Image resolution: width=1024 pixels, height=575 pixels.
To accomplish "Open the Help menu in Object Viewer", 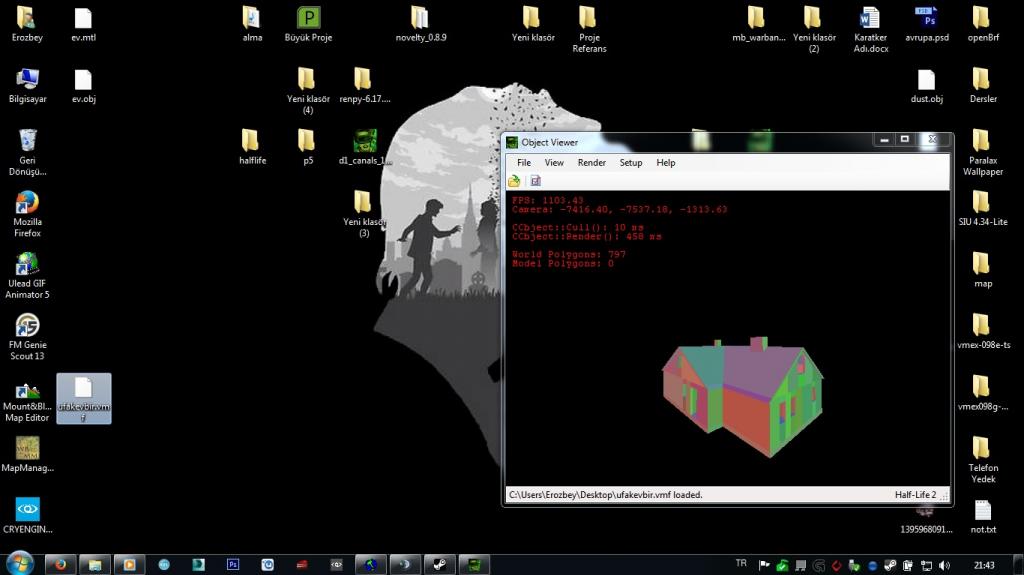I will (665, 163).
